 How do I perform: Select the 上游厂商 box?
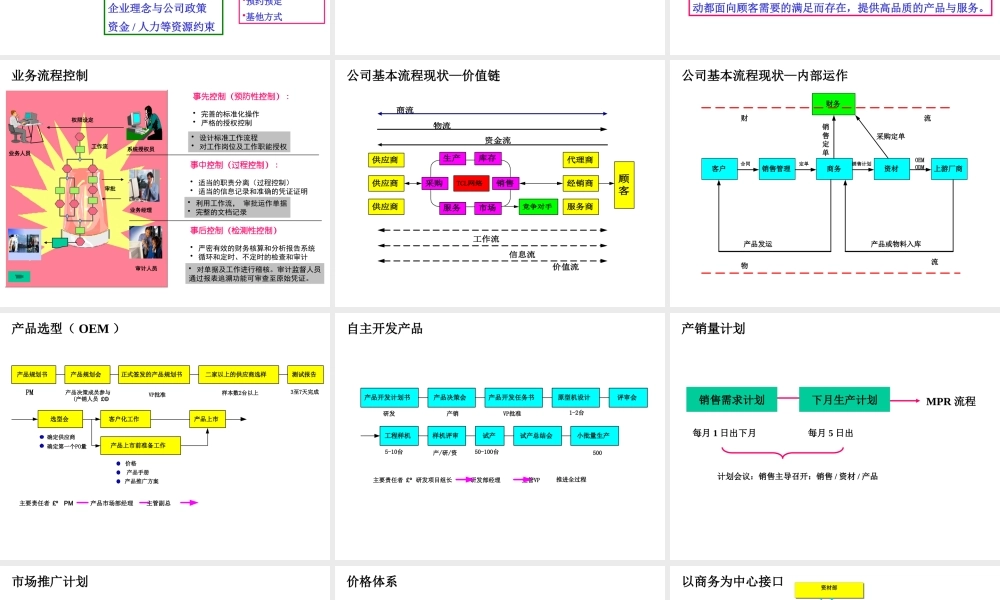click(948, 169)
